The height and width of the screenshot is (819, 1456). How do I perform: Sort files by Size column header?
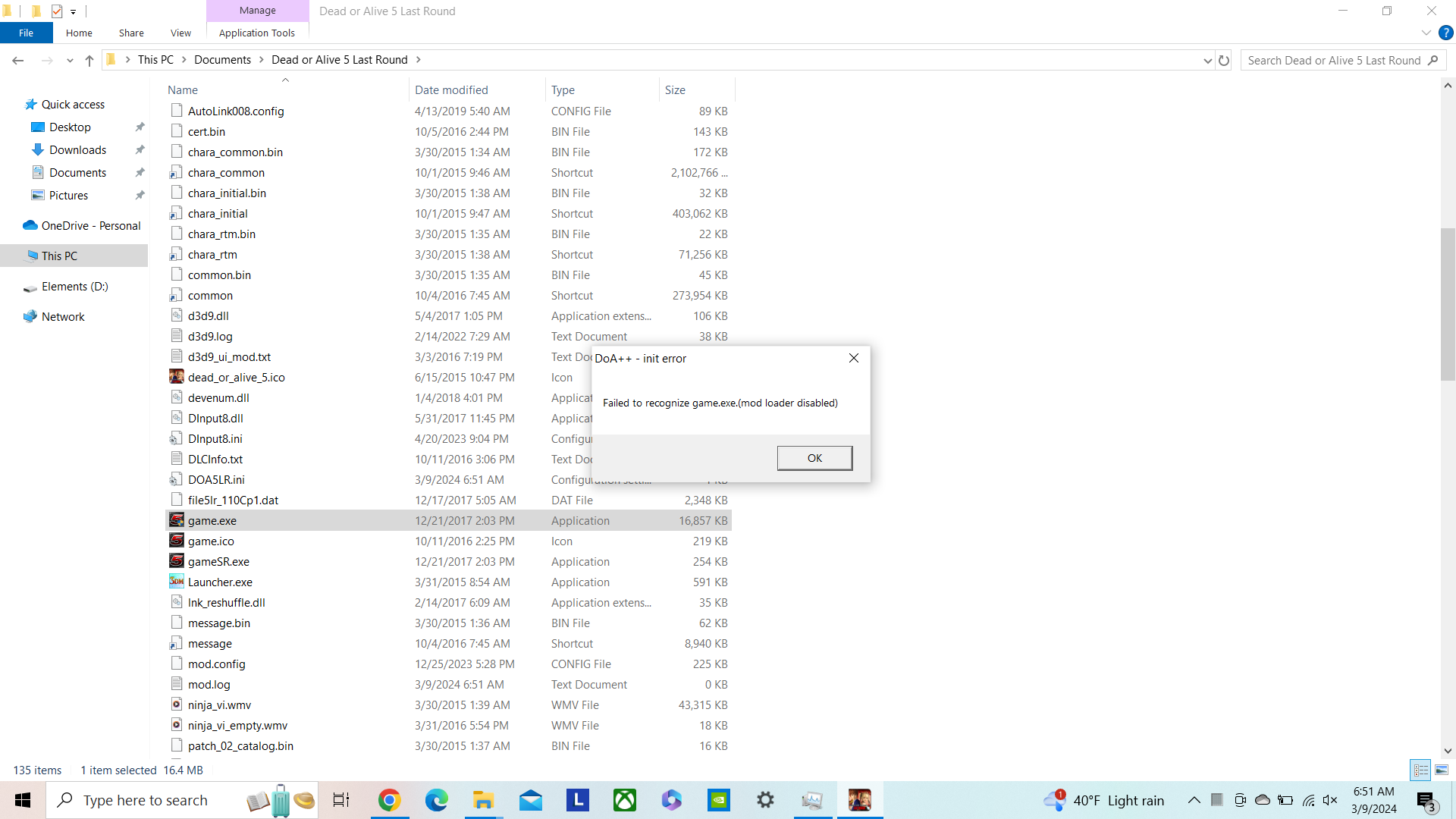click(x=675, y=89)
